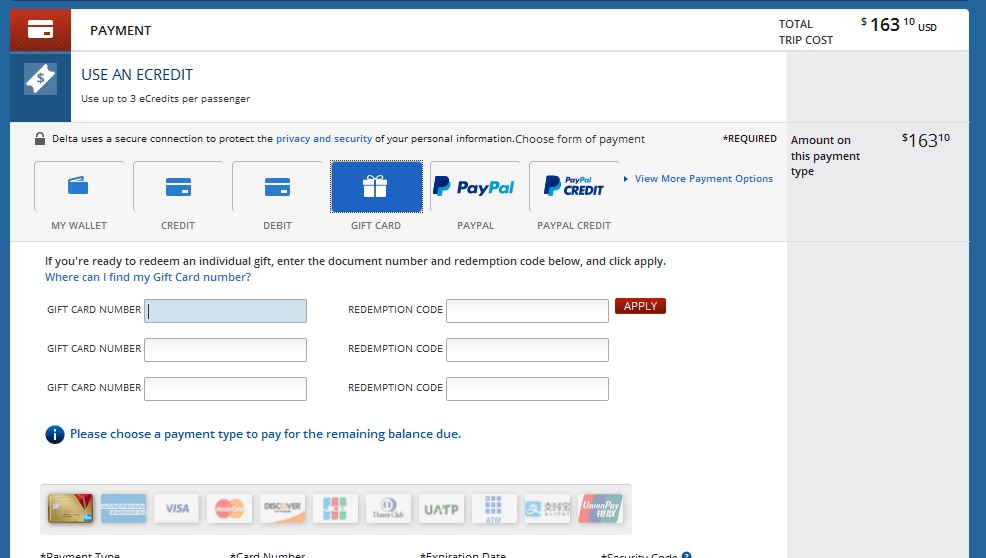Click the red payment card header icon
Screen dimensions: 986x558
point(40,30)
